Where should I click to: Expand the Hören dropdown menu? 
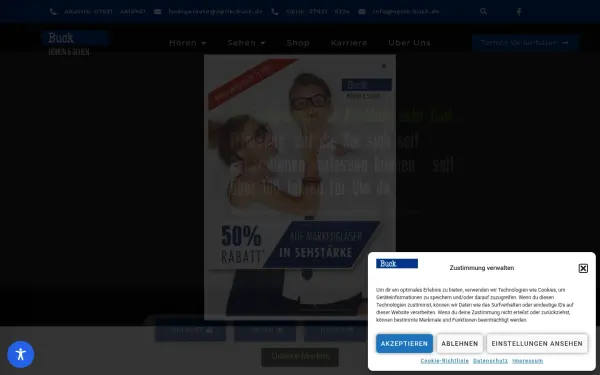pos(188,43)
